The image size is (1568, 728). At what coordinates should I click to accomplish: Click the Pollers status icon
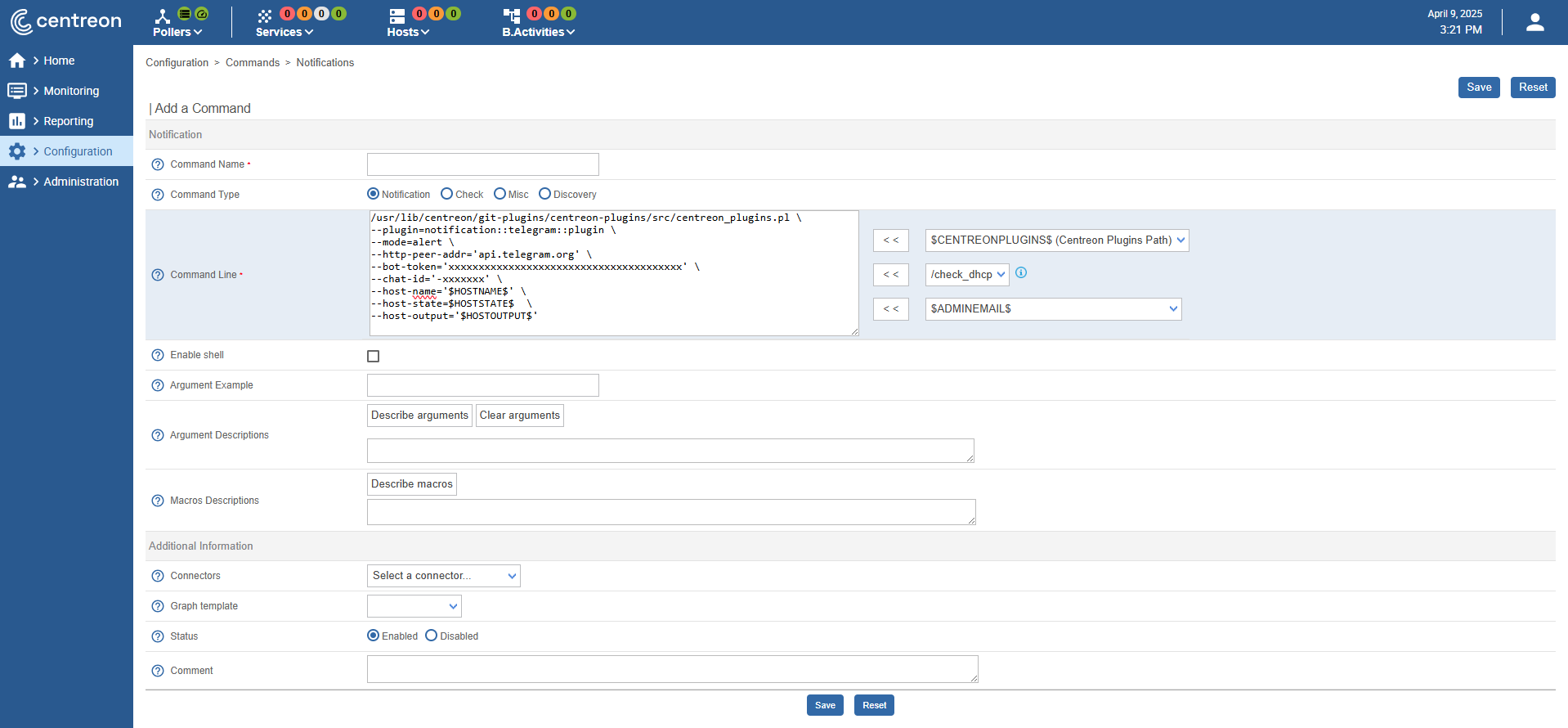pyautogui.click(x=163, y=16)
